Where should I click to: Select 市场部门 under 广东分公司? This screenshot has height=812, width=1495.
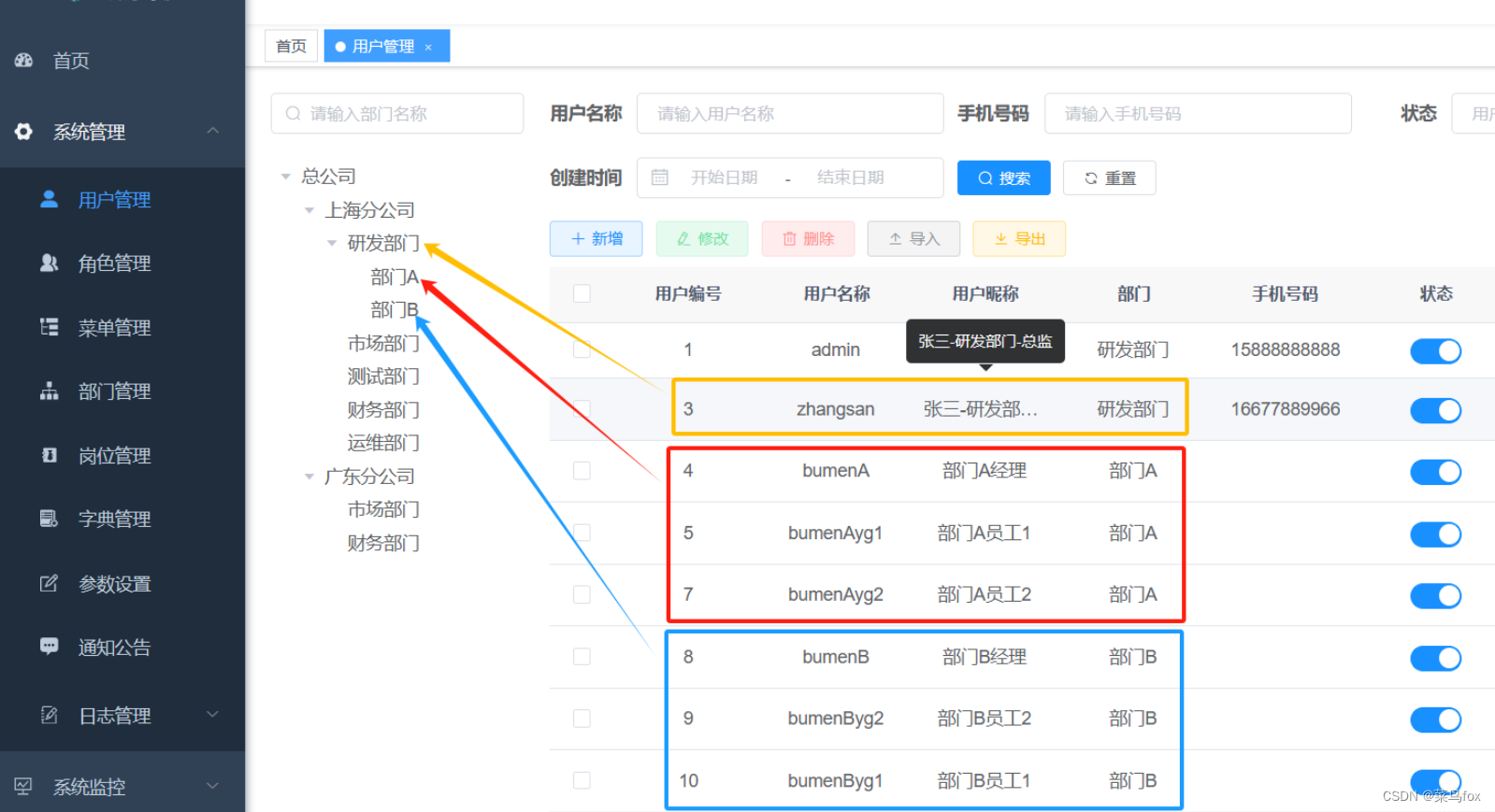pyautogui.click(x=383, y=509)
